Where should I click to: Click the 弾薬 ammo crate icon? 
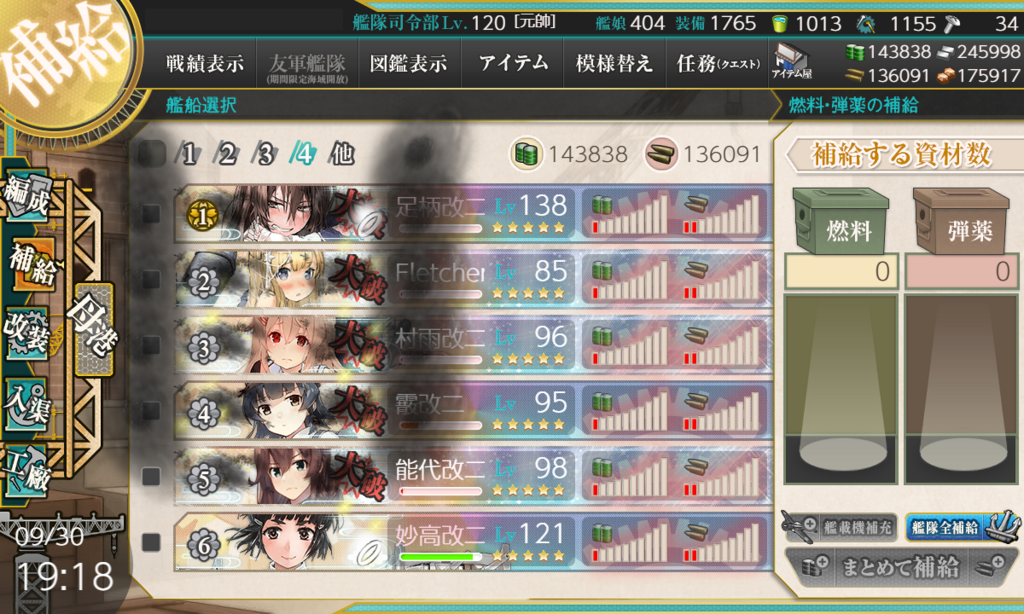(x=961, y=221)
